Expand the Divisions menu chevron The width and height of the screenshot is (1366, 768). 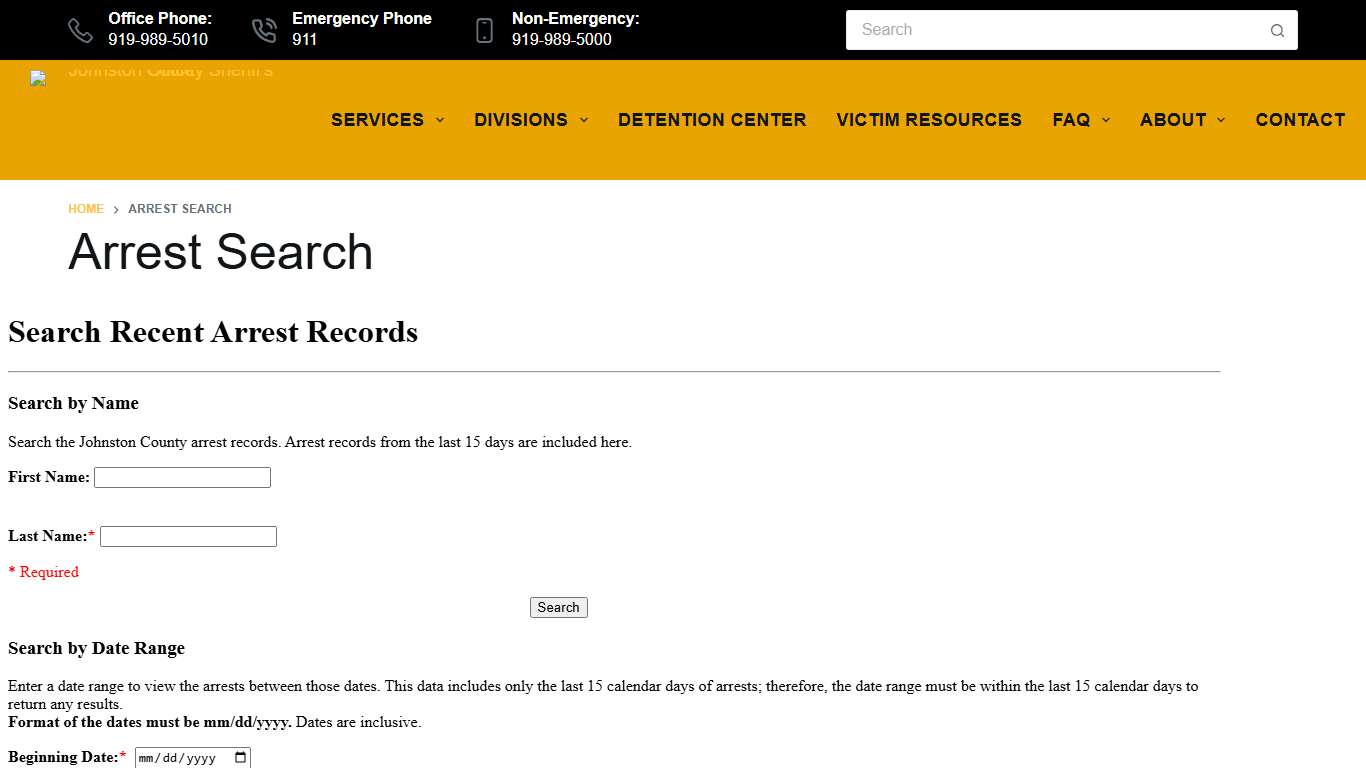click(x=584, y=120)
